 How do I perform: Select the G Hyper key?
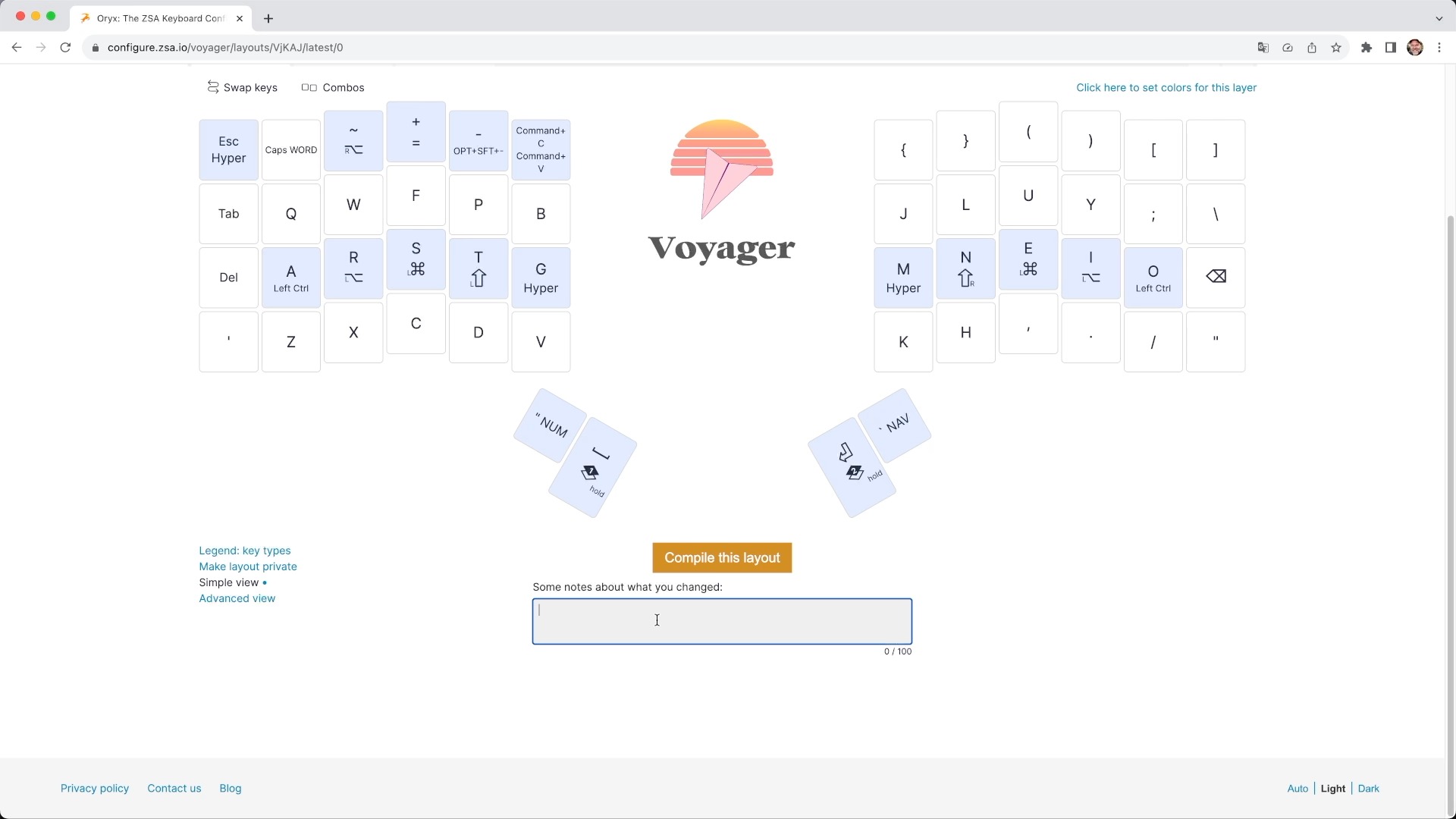pyautogui.click(x=541, y=278)
